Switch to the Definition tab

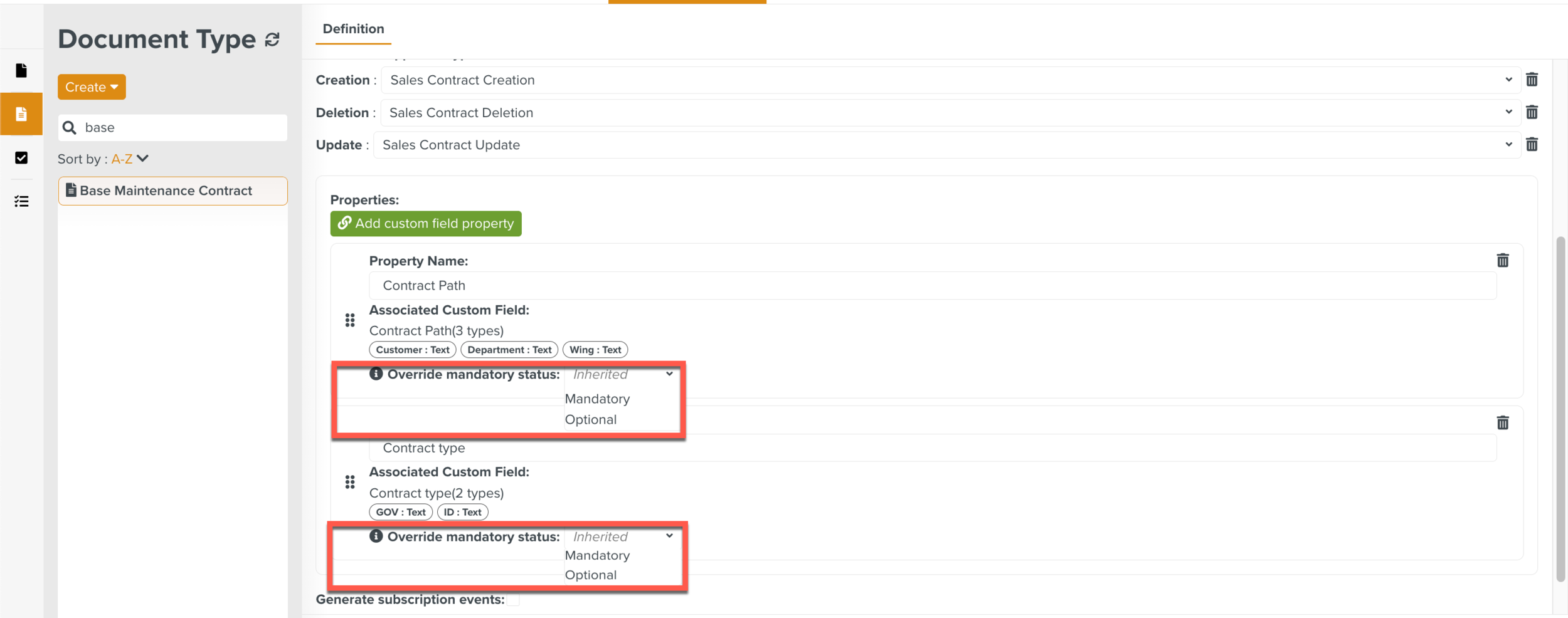[353, 29]
